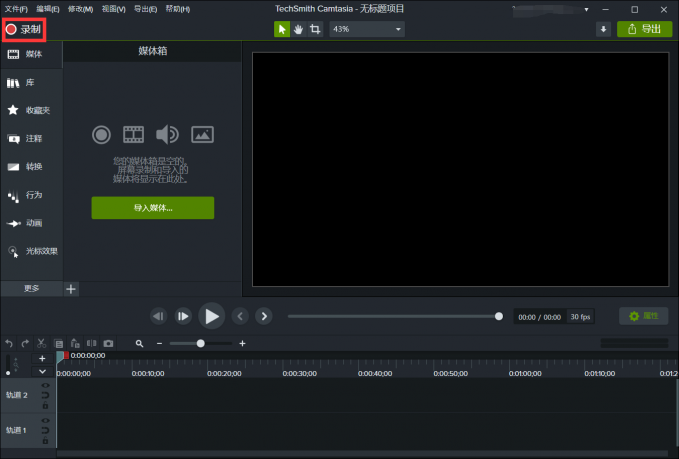Click the playback progress slider handle
679x459 pixels.
499,317
